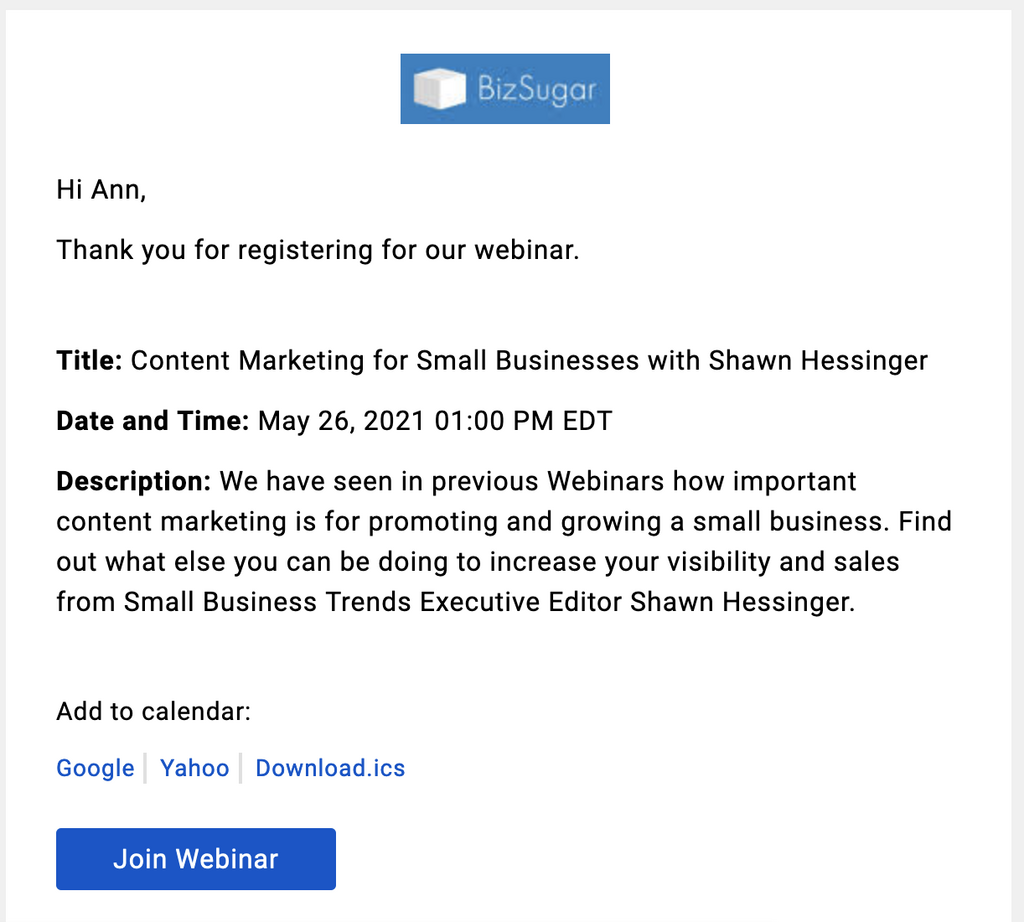Select the bold "Title:" label
This screenshot has height=922, width=1024.
pyautogui.click(x=89, y=360)
